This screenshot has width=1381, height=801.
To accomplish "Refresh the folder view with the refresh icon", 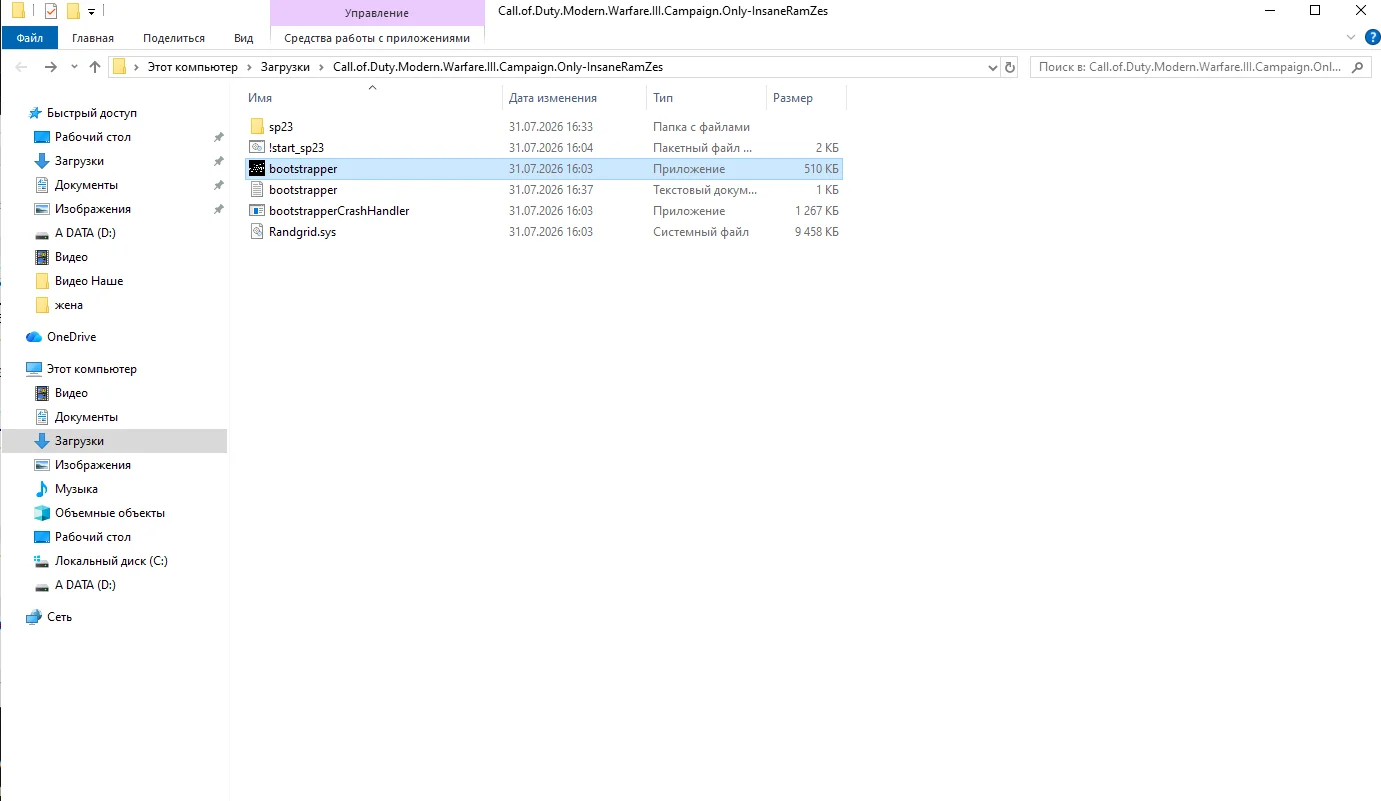I will click(x=1009, y=67).
